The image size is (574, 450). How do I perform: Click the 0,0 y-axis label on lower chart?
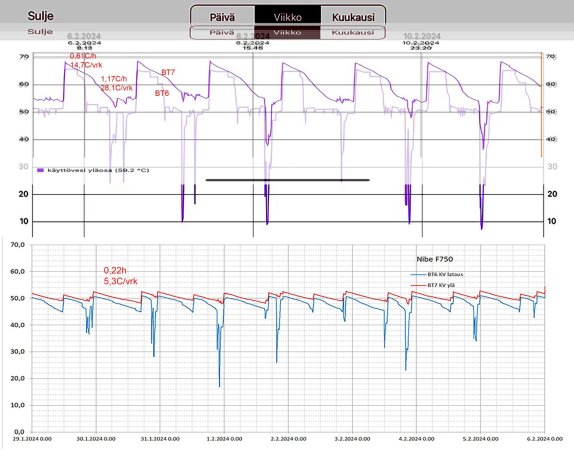pos(19,432)
